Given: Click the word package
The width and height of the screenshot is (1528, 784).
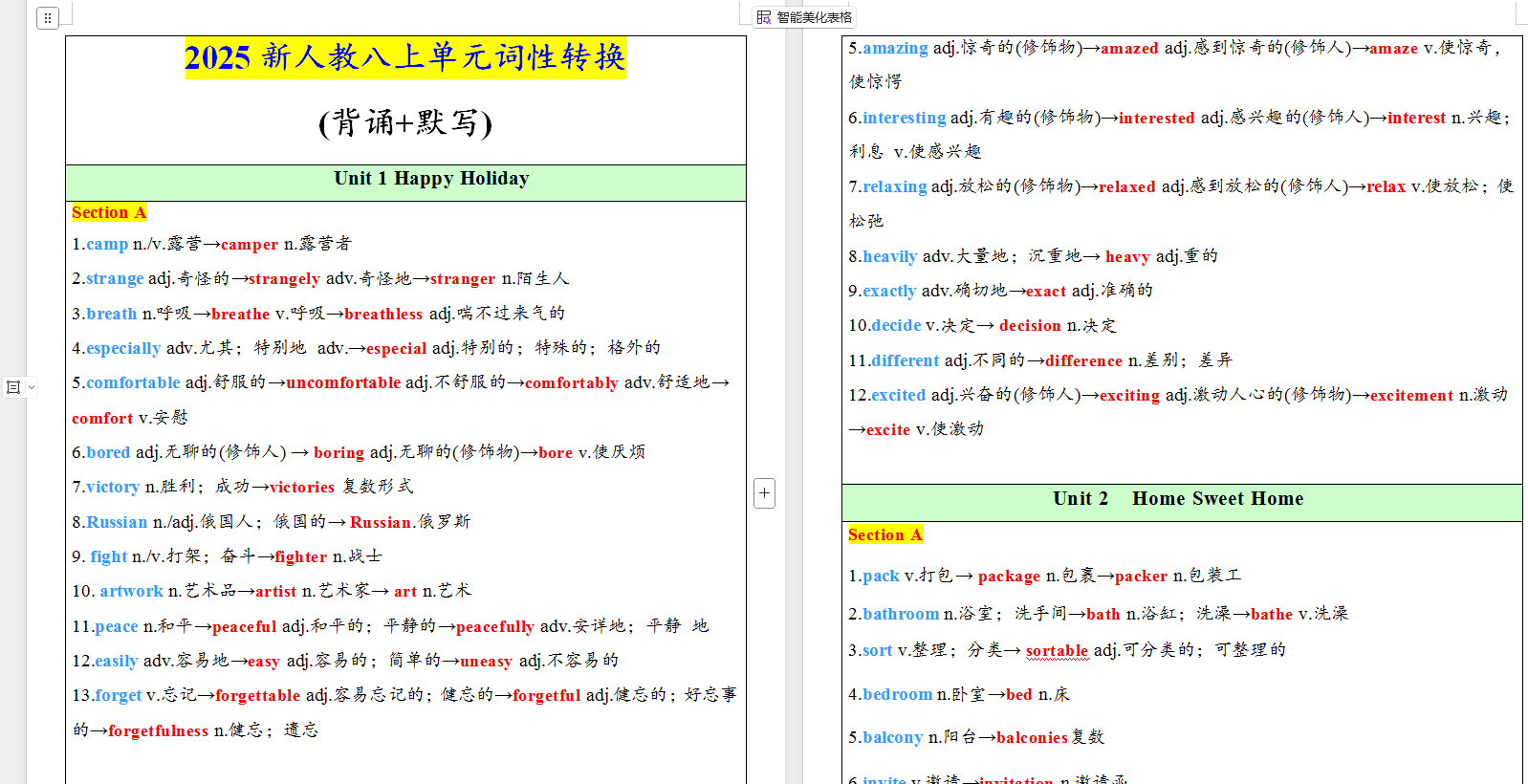Looking at the screenshot, I should coord(1009,577).
